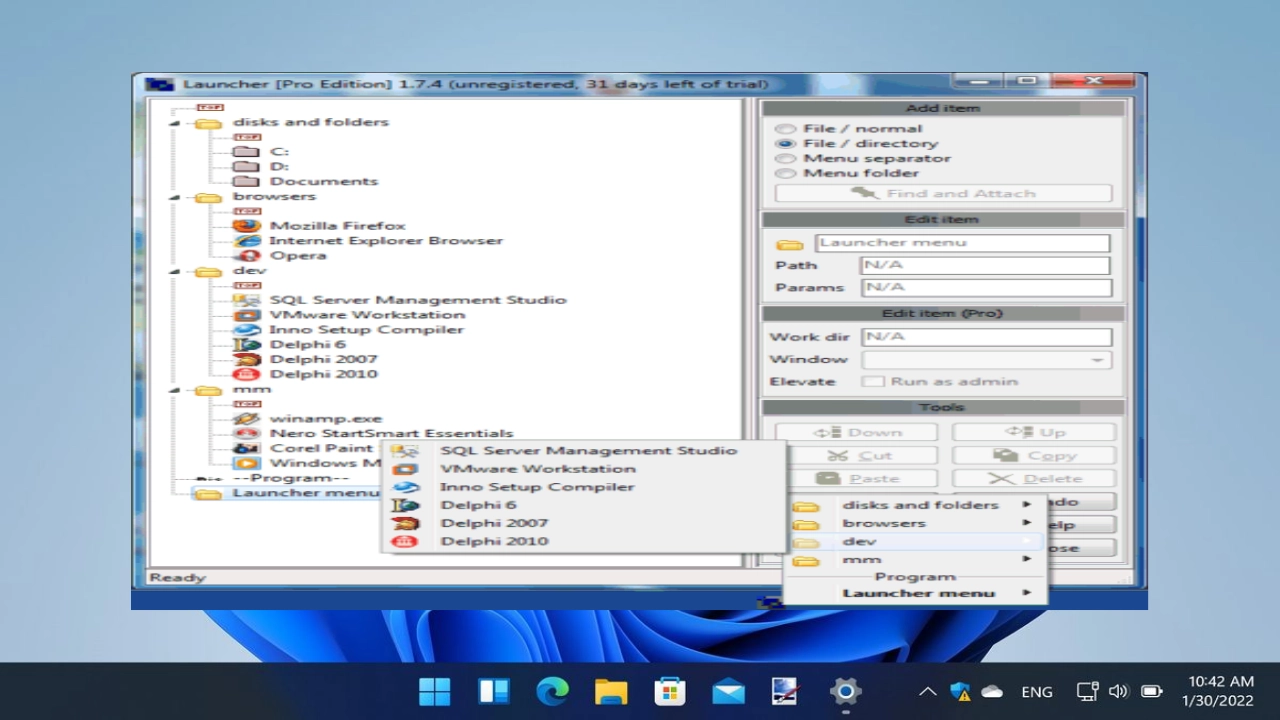1280x720 pixels.
Task: Click into the Params input field
Action: 985,288
